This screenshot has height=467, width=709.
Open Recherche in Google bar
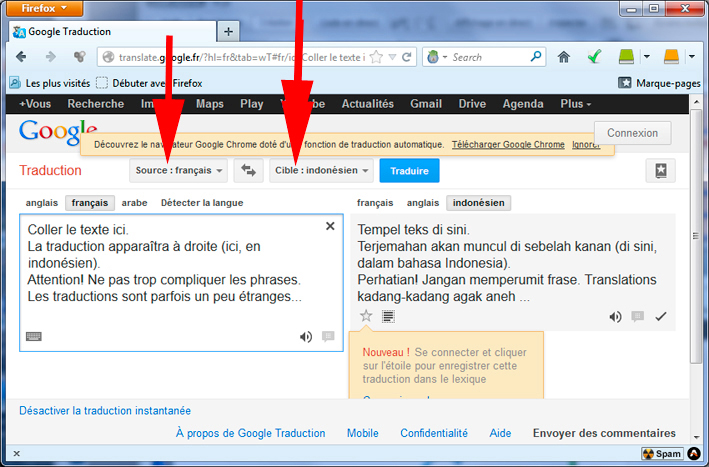(x=95, y=104)
